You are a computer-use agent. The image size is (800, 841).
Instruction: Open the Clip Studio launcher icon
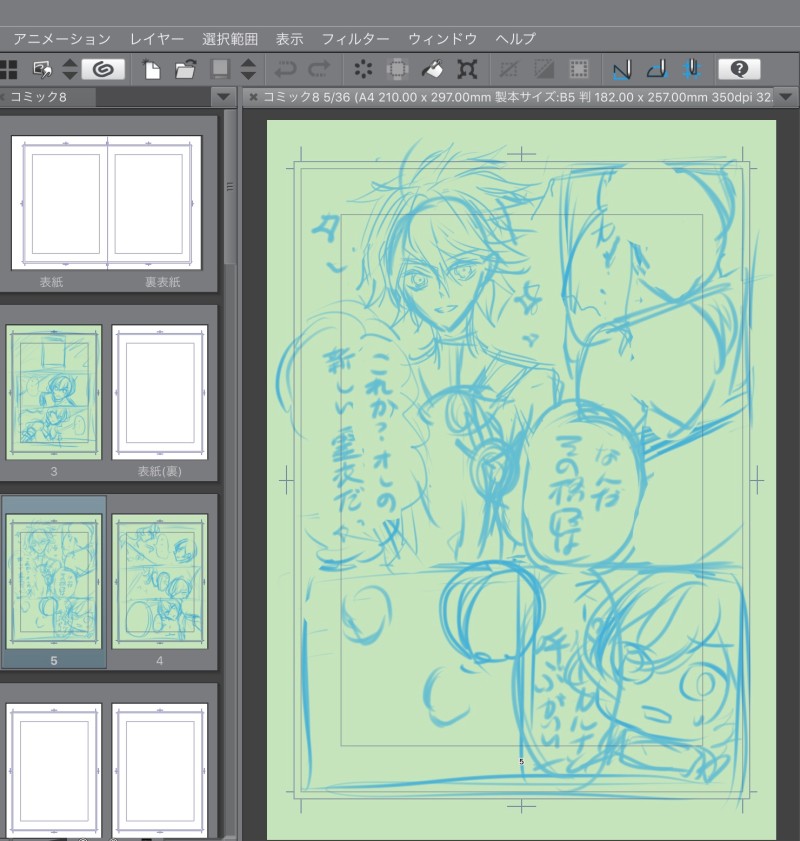click(x=103, y=69)
